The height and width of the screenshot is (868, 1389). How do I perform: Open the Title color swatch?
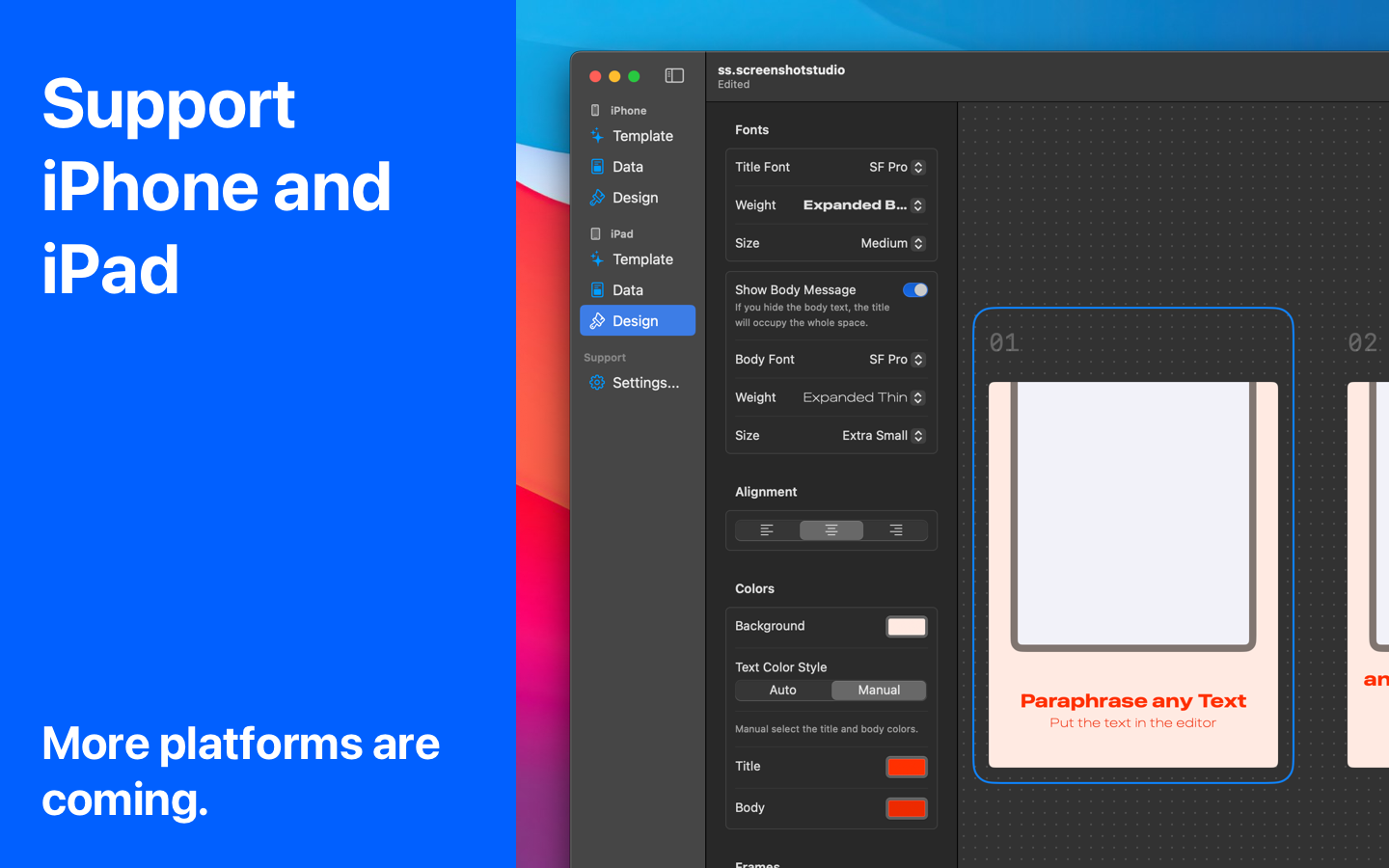click(907, 767)
